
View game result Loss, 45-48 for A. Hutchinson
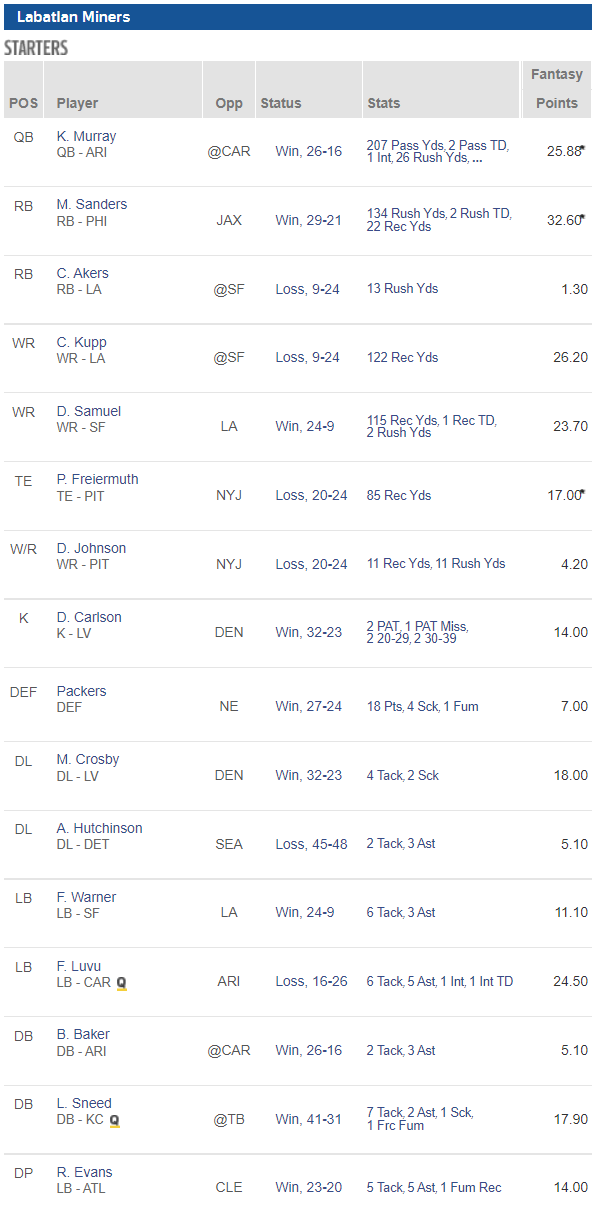pyautogui.click(x=311, y=844)
